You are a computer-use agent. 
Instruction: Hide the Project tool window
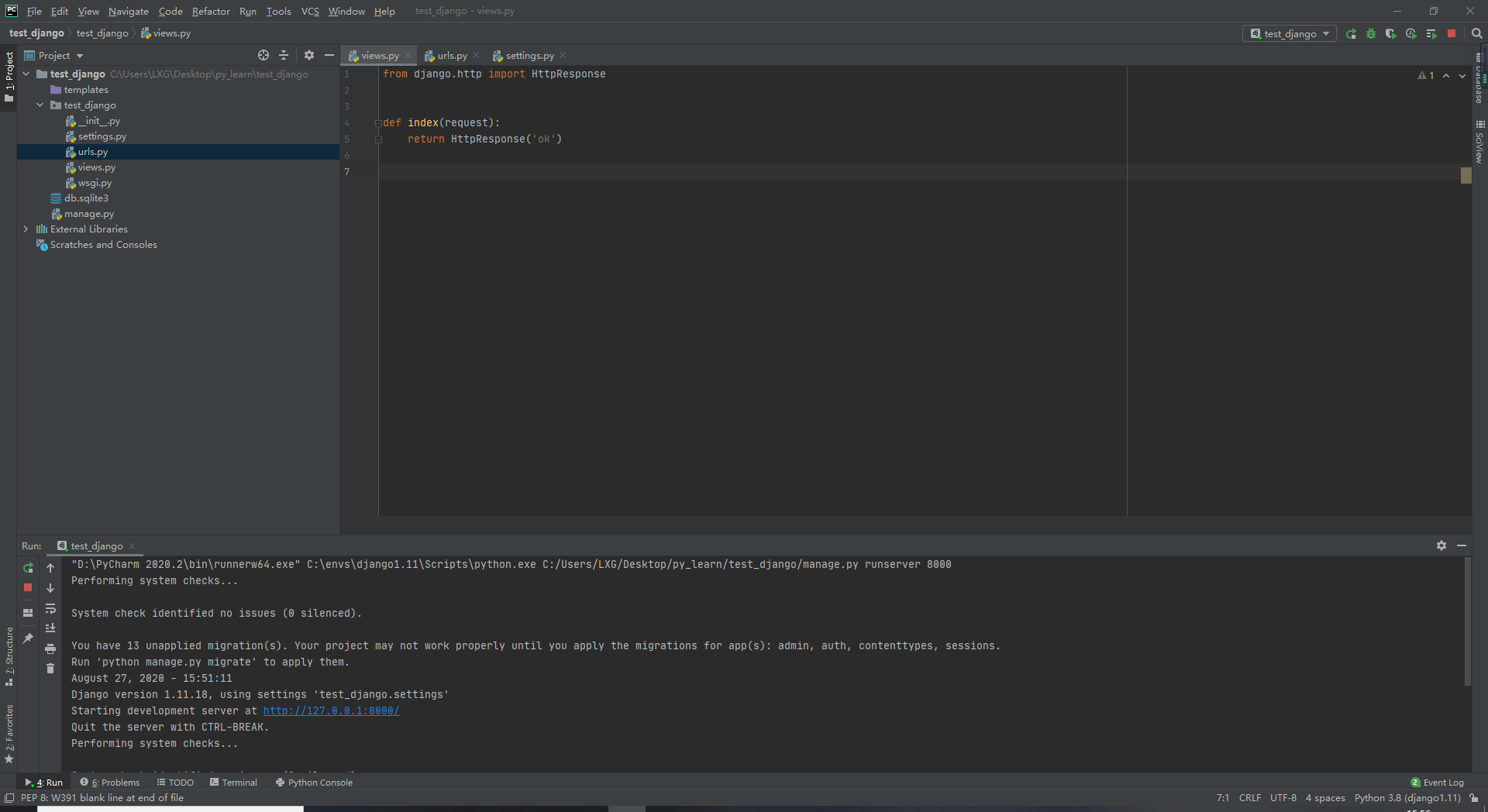329,55
